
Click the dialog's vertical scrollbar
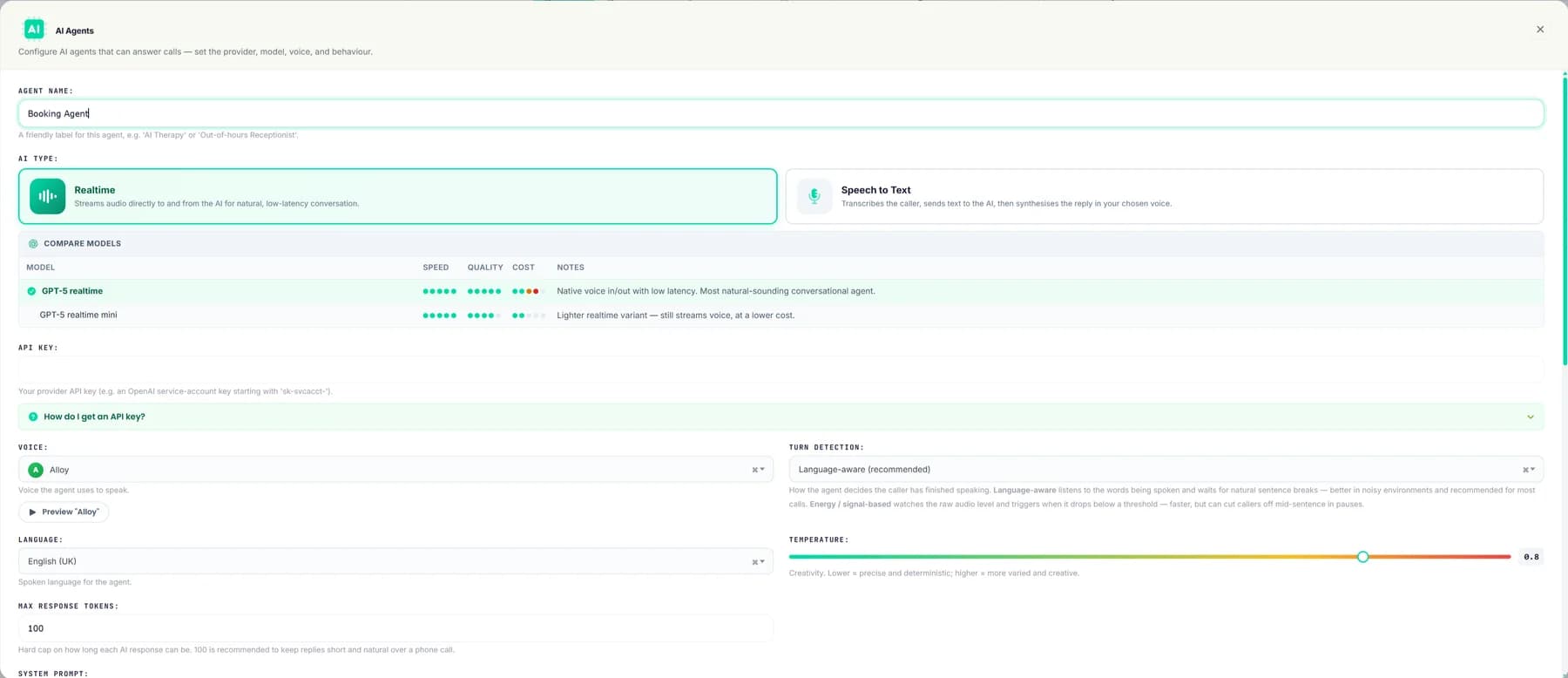pyautogui.click(x=1565, y=220)
